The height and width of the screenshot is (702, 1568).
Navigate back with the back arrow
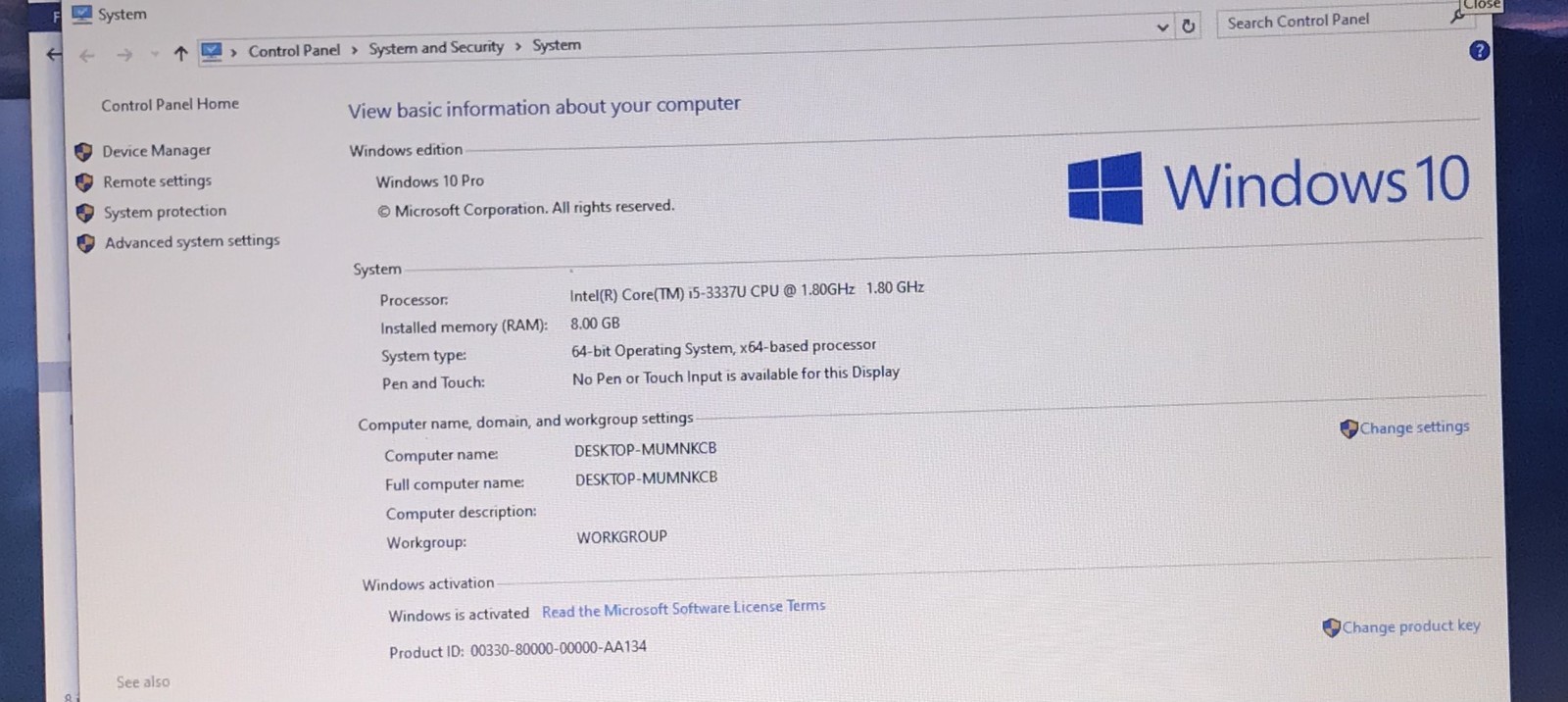click(86, 55)
